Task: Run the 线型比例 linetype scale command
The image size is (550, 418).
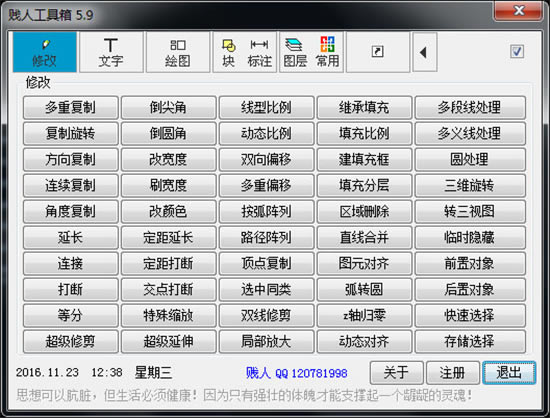Action: (266, 107)
